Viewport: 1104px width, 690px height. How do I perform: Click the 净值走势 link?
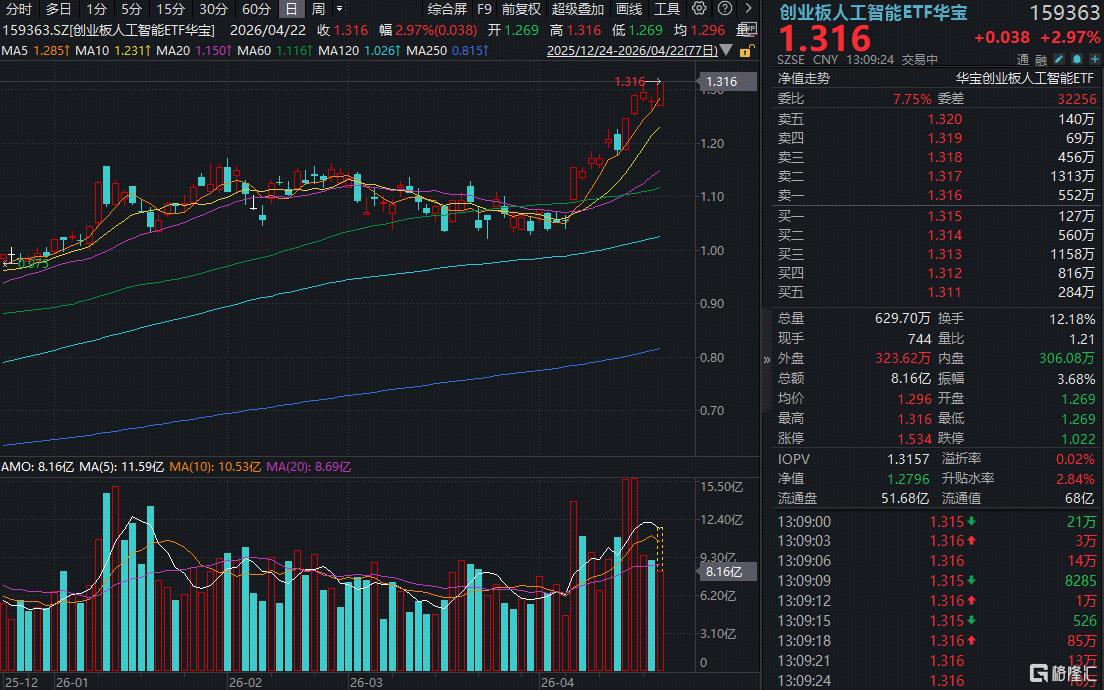(x=803, y=79)
